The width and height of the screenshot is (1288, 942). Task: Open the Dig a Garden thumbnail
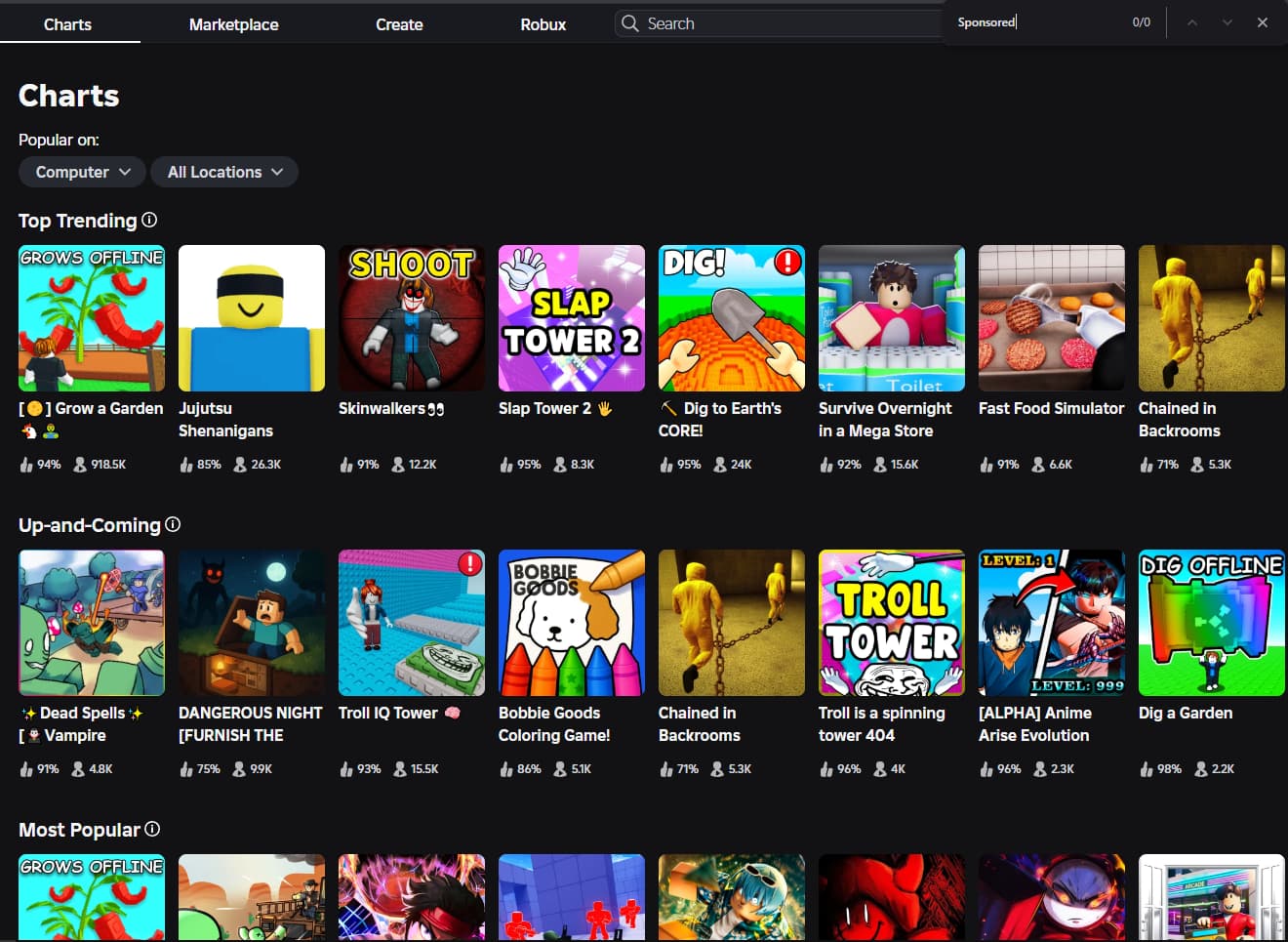point(1212,623)
